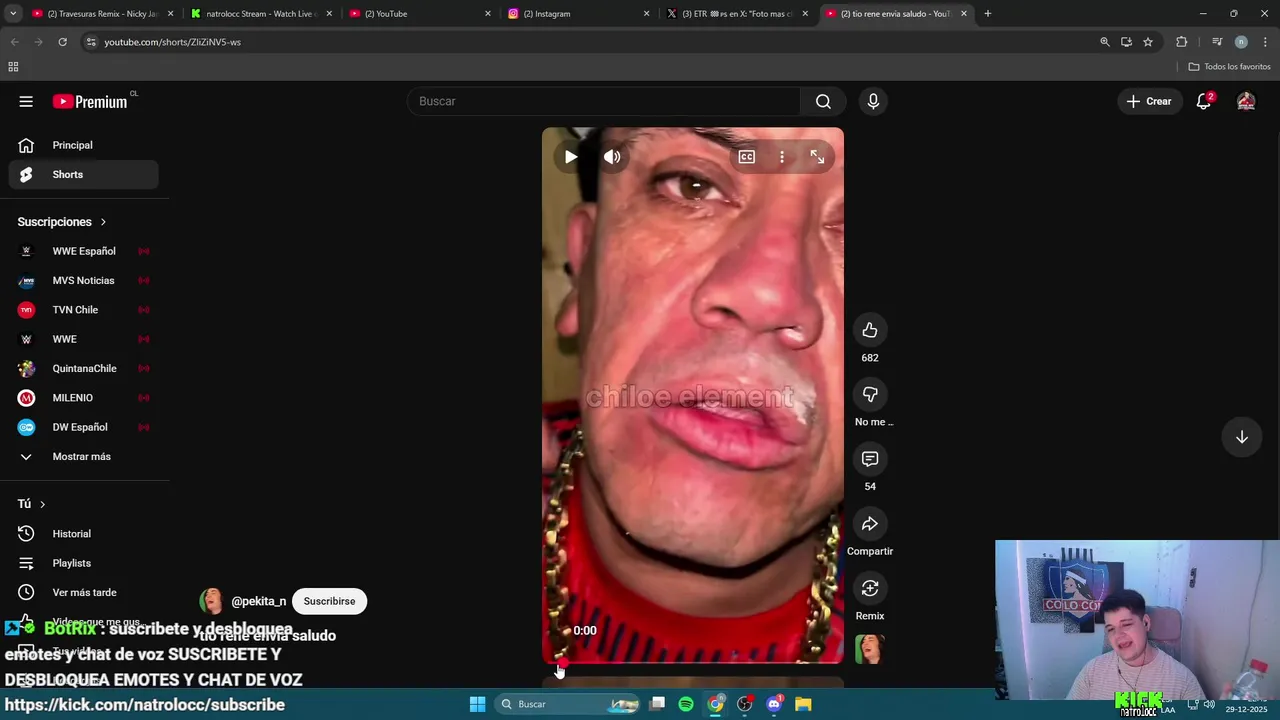This screenshot has width=1280, height=720.
Task: Open Playlists in the sidebar
Action: (84, 563)
